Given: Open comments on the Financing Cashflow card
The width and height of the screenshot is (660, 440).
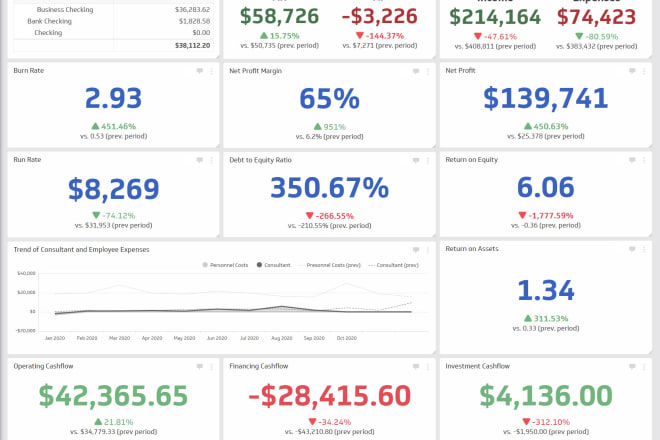Looking at the screenshot, I should click(416, 366).
